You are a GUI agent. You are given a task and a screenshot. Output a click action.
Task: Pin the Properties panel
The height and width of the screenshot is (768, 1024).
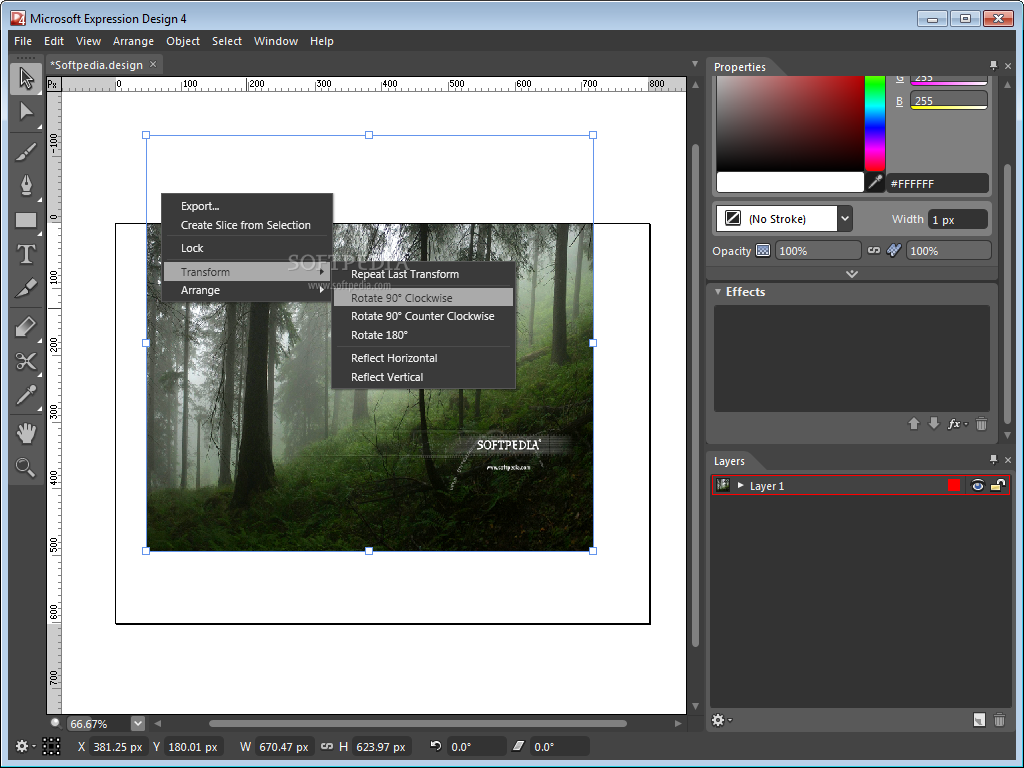click(993, 65)
